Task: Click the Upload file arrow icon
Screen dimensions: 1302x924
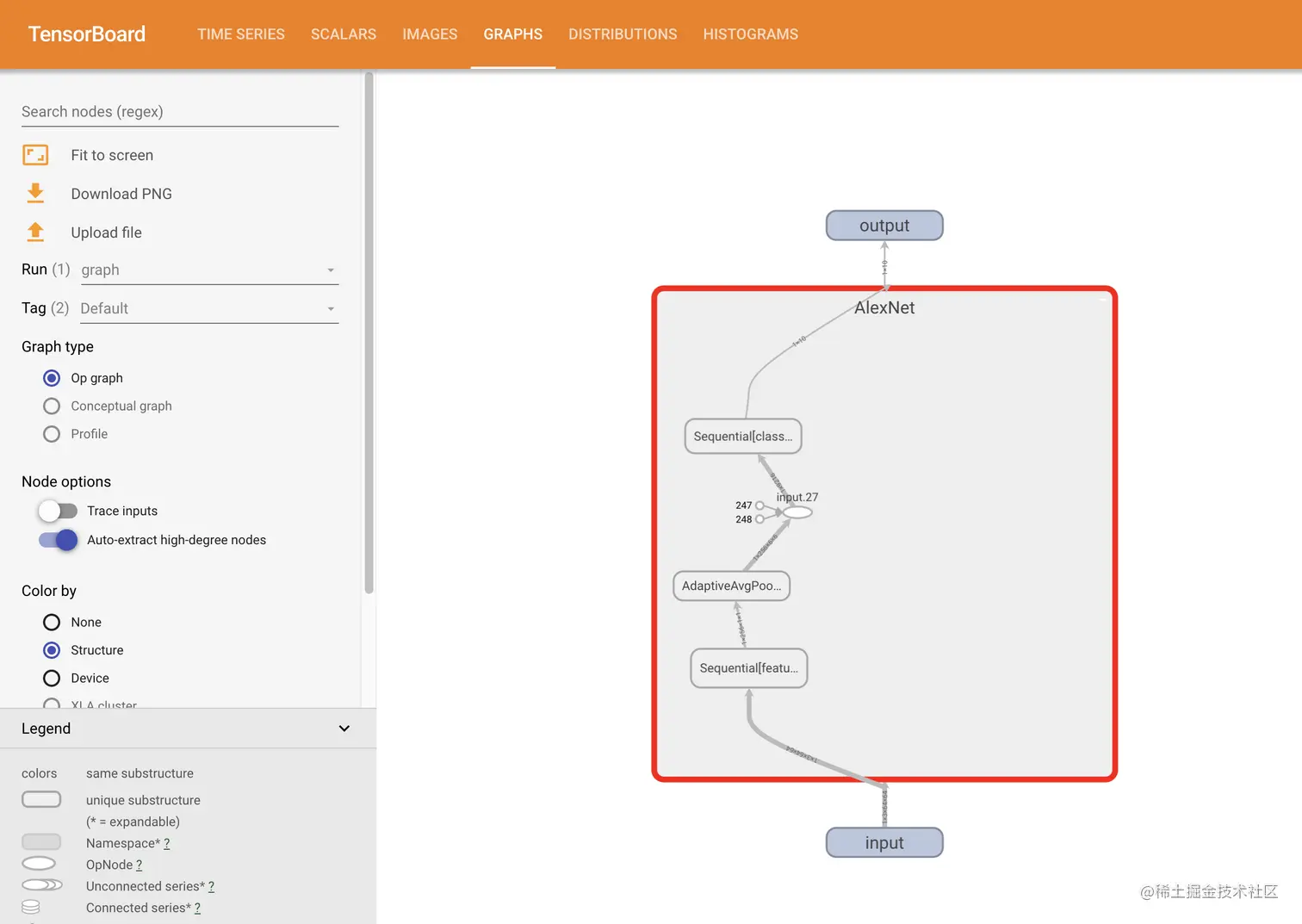Action: (35, 232)
